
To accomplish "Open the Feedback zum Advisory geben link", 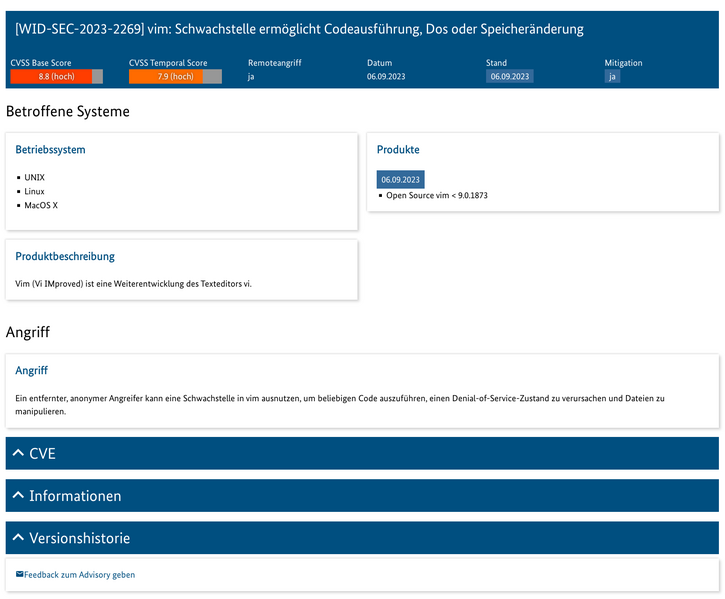I will click(79, 575).
